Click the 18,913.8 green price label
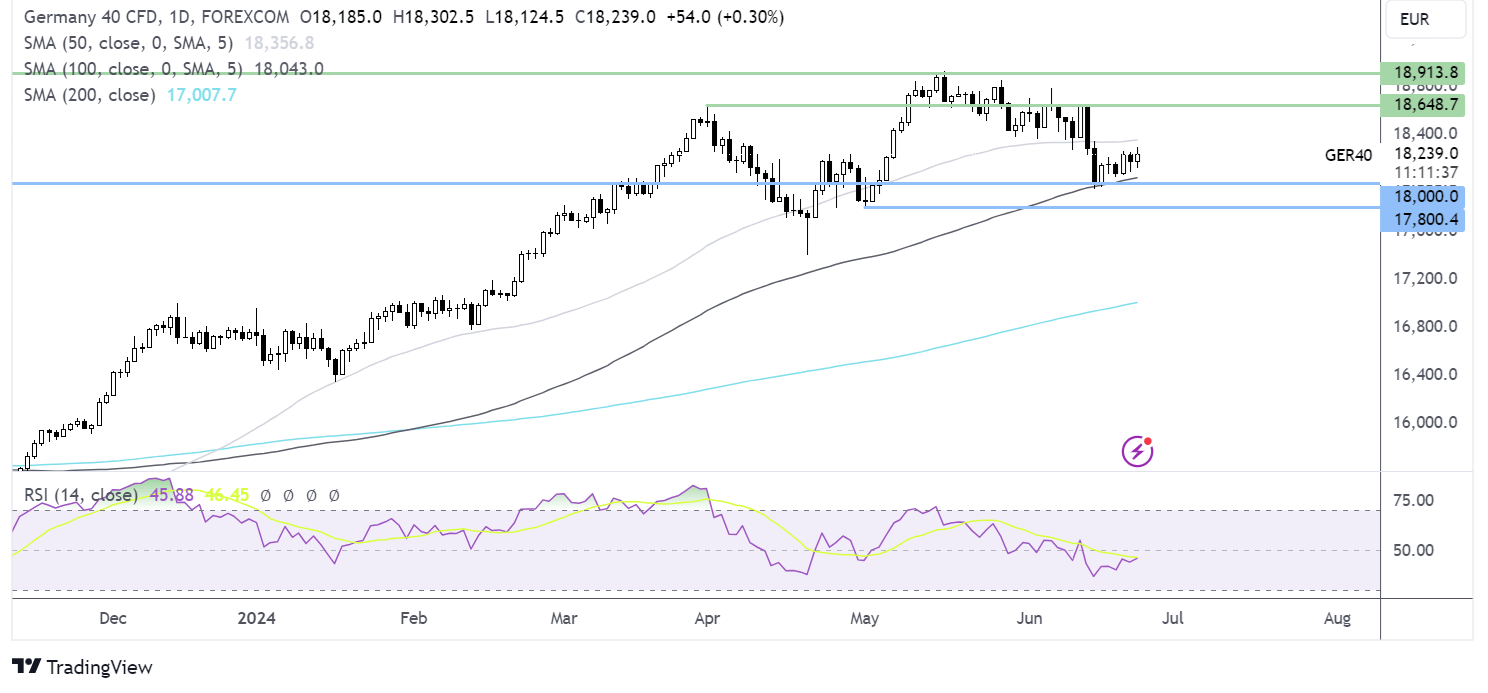This screenshot has height=693, width=1488. pos(1422,73)
